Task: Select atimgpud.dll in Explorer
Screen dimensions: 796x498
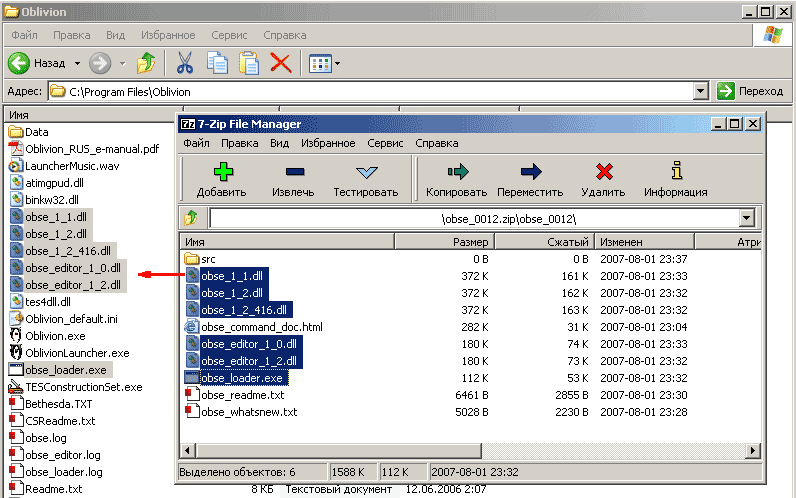Action: 47,183
